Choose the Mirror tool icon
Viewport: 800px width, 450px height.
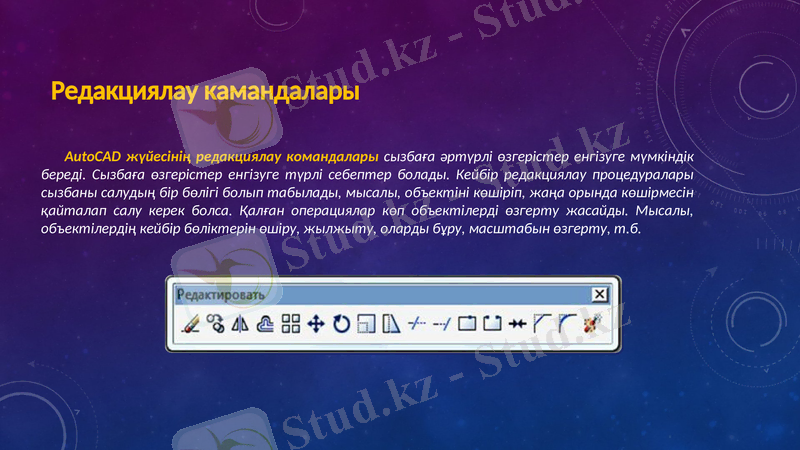tap(240, 323)
